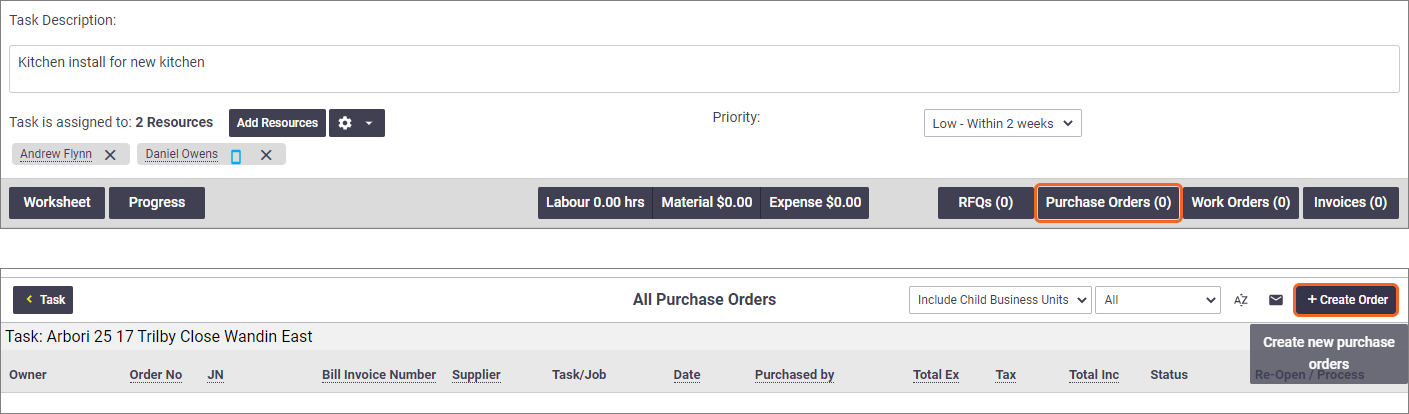
Task: Open the All filter dropdown
Action: 1158,300
